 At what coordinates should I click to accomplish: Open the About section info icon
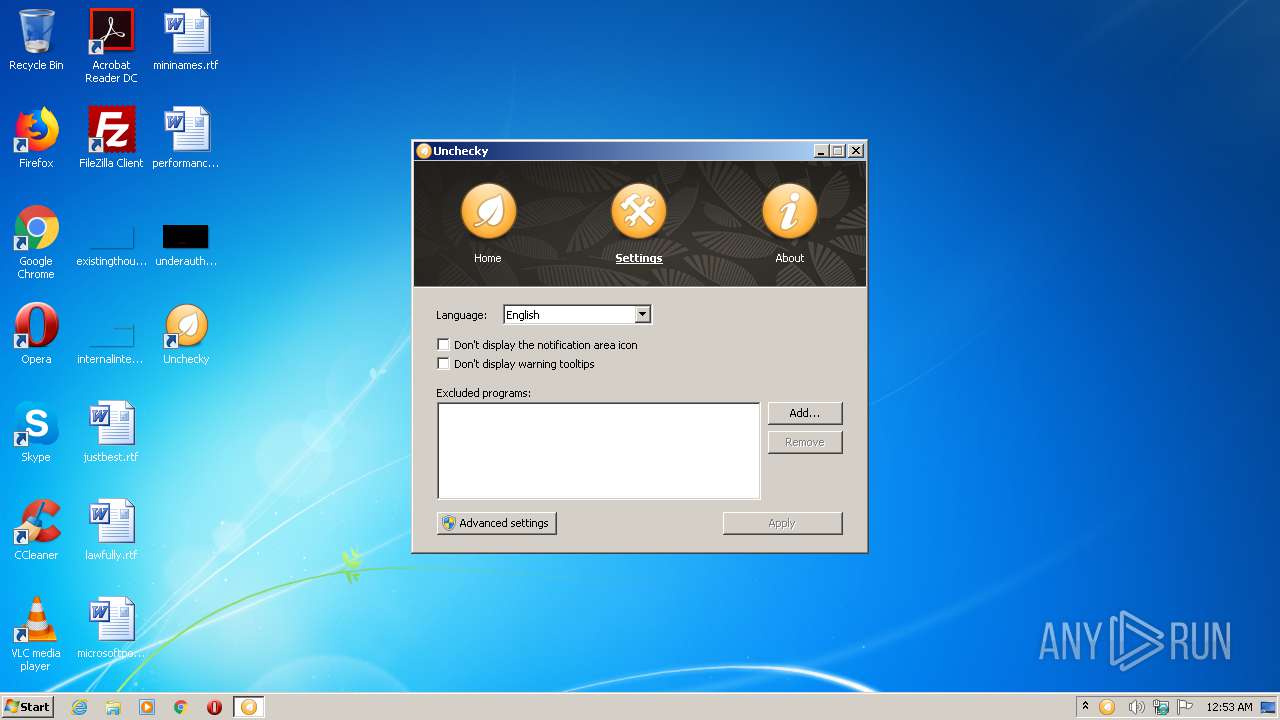(790, 223)
